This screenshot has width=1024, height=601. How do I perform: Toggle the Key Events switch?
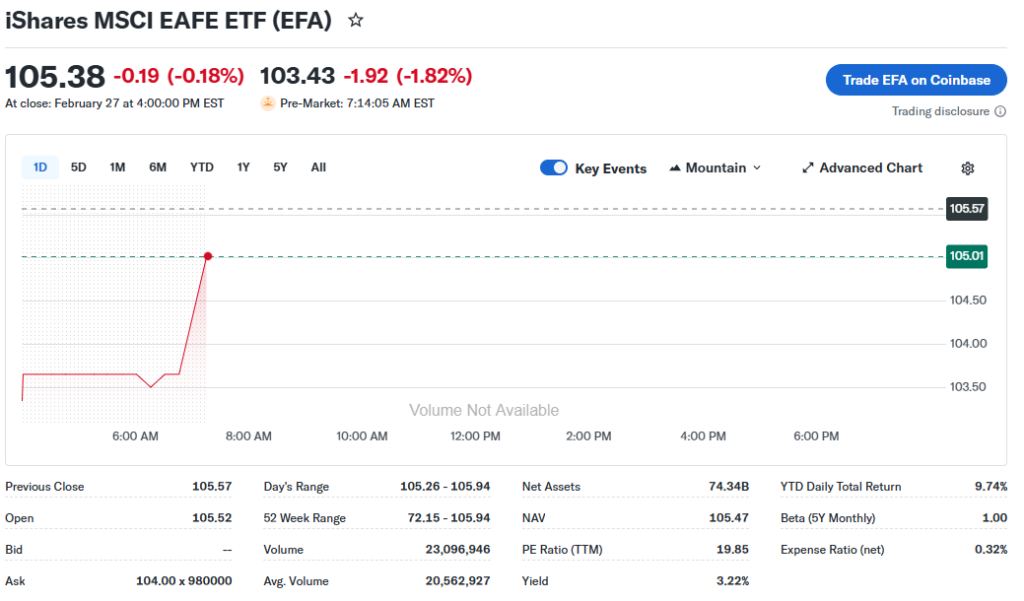pyautogui.click(x=554, y=168)
